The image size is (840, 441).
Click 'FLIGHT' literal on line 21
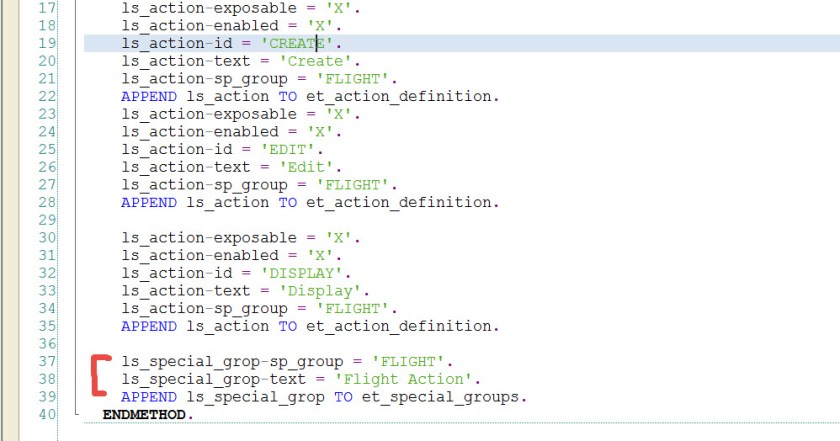[352, 79]
